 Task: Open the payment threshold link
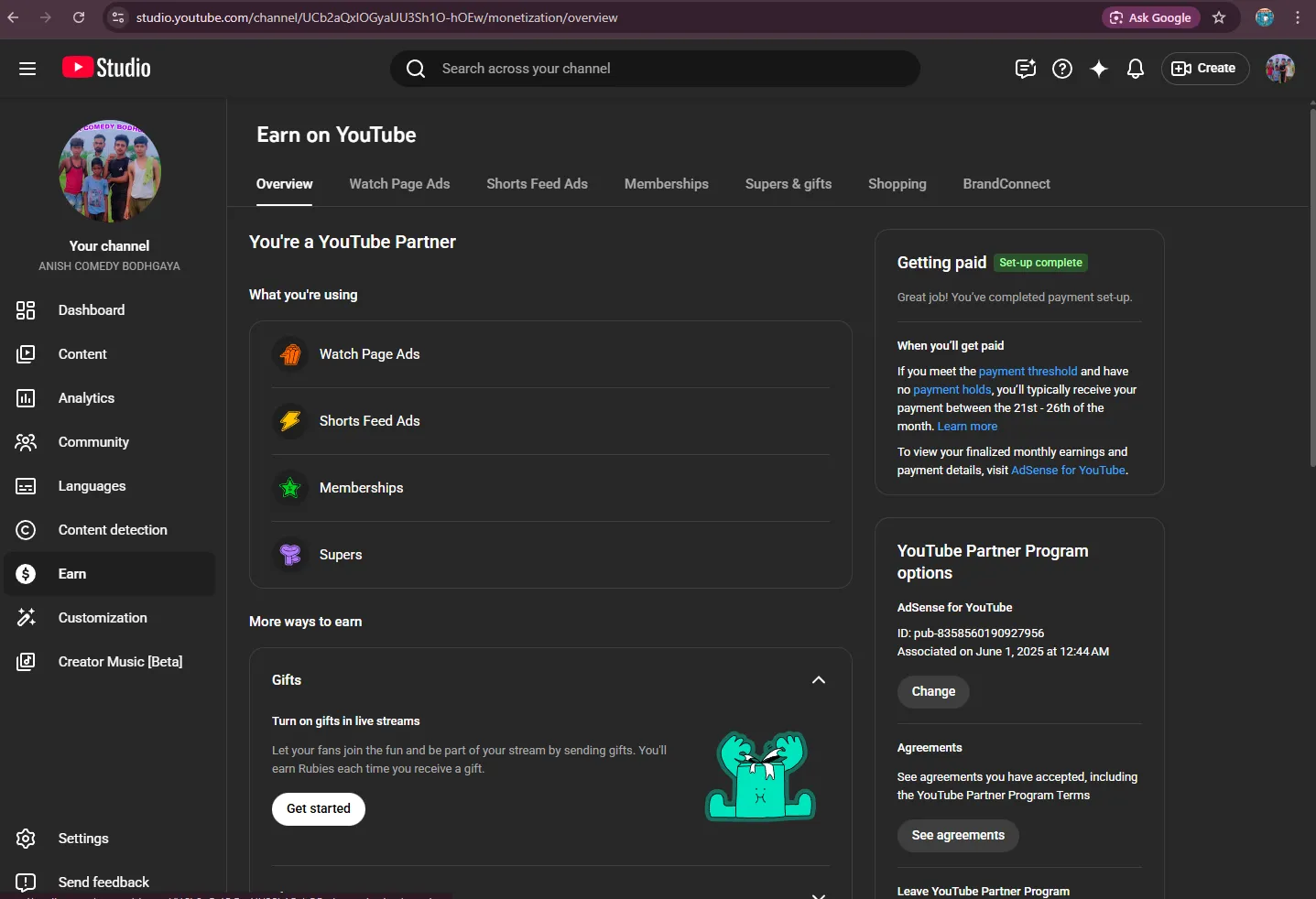click(1028, 372)
